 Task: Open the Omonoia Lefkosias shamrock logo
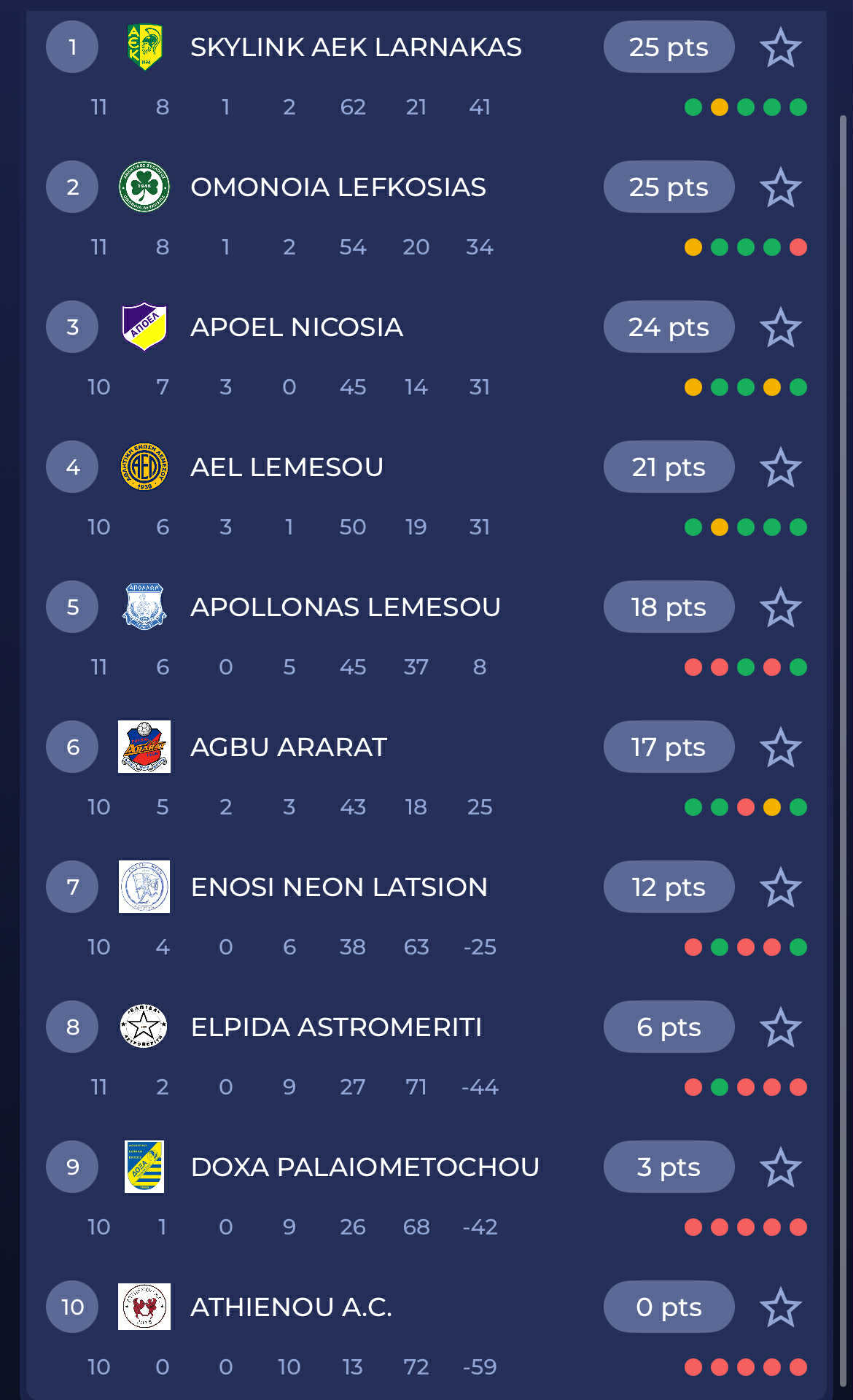tap(144, 187)
